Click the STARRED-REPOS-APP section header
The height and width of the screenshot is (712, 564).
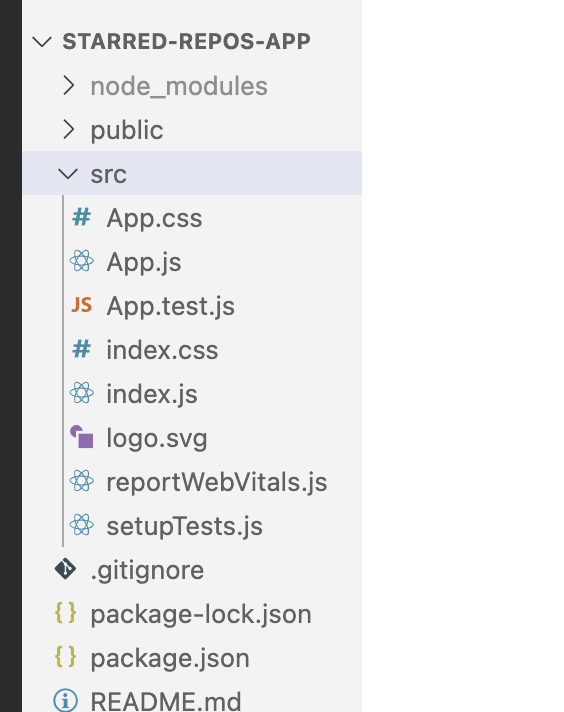point(186,41)
